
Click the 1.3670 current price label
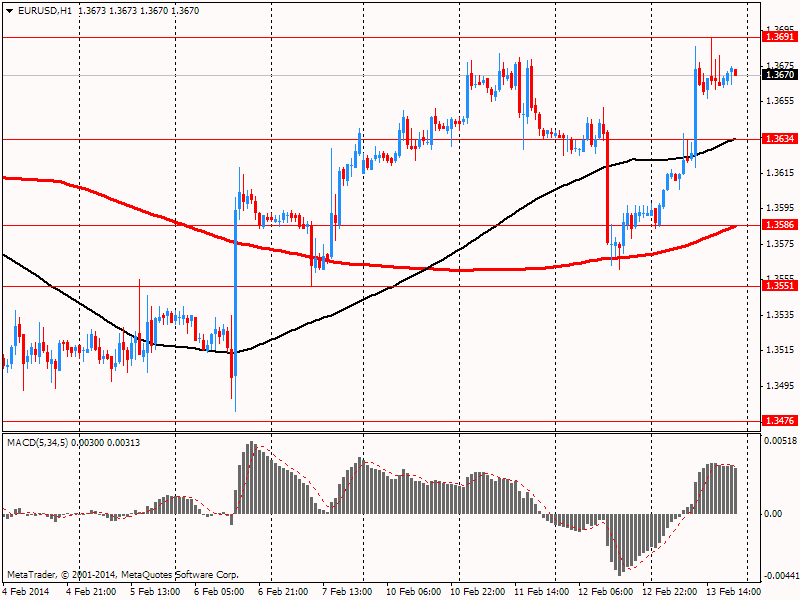779,75
